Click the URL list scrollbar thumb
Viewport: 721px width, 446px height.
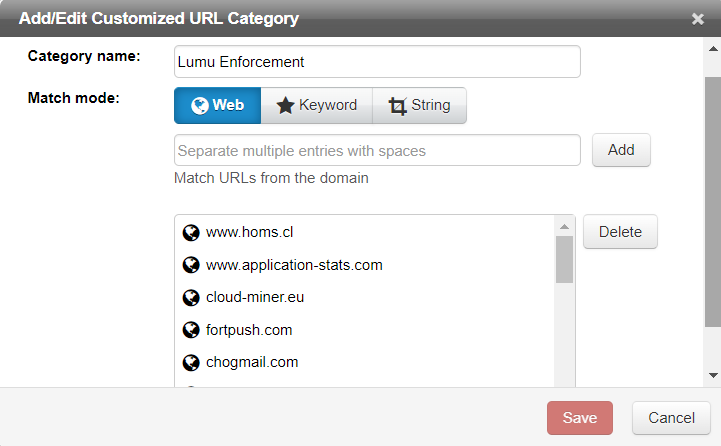[x=565, y=259]
